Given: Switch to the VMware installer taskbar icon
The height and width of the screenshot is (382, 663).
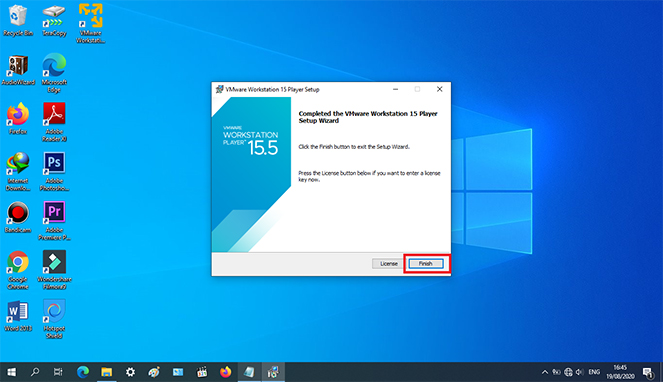Looking at the screenshot, I should click(x=273, y=372).
